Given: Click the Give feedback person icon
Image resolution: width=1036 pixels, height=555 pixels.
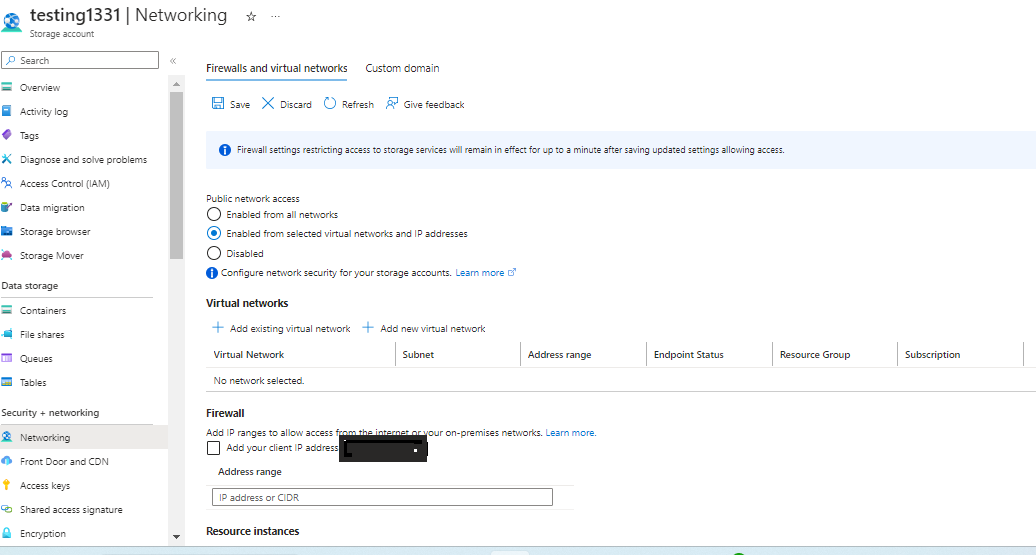Looking at the screenshot, I should point(392,103).
